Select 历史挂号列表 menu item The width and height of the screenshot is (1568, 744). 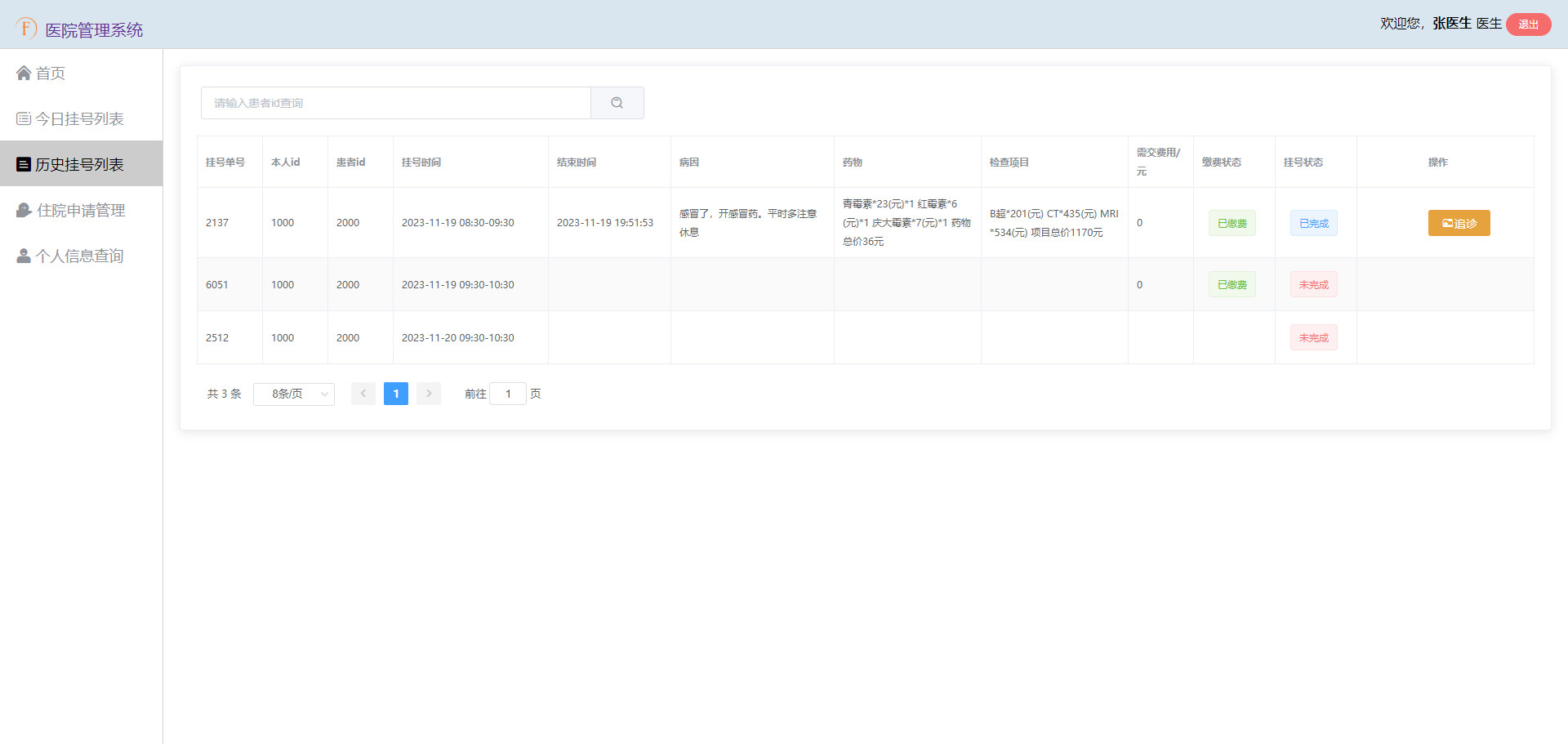click(x=81, y=164)
